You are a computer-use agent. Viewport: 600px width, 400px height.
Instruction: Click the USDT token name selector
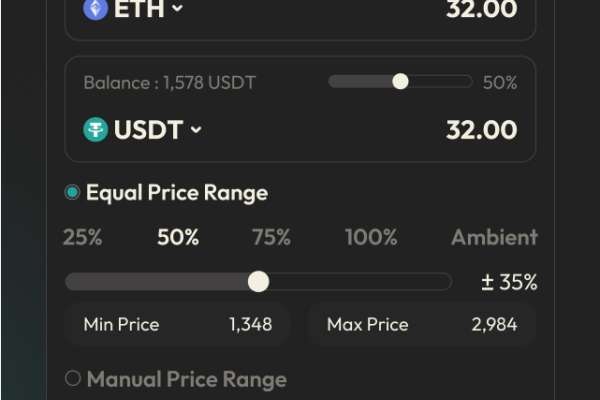pyautogui.click(x=148, y=129)
